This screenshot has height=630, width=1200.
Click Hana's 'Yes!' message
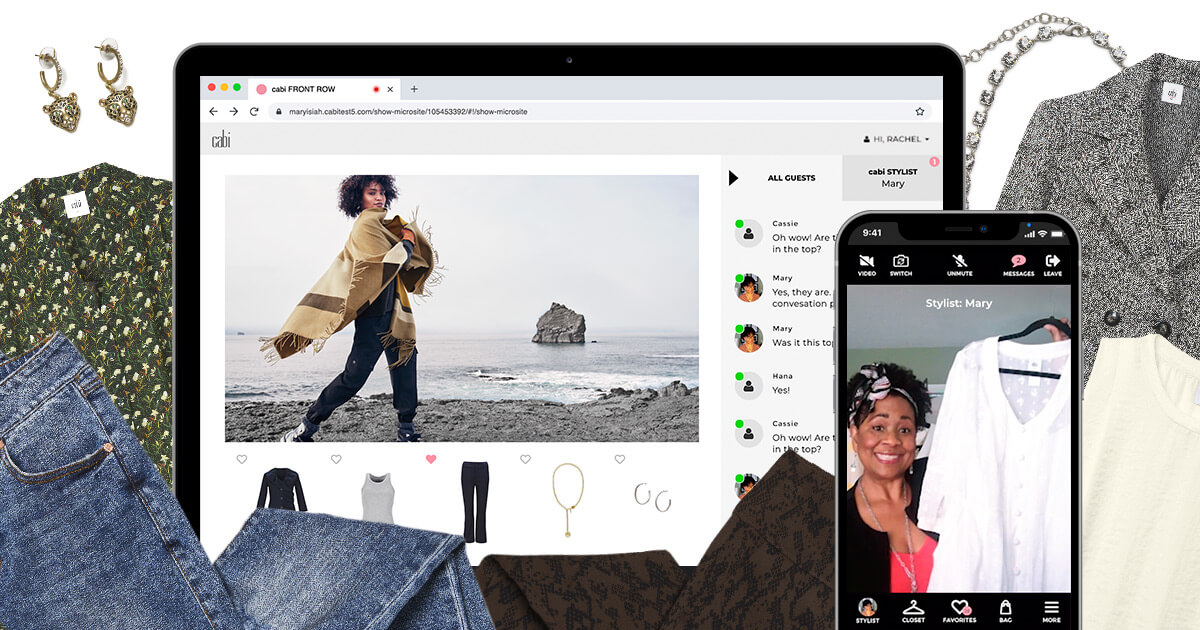pos(781,390)
